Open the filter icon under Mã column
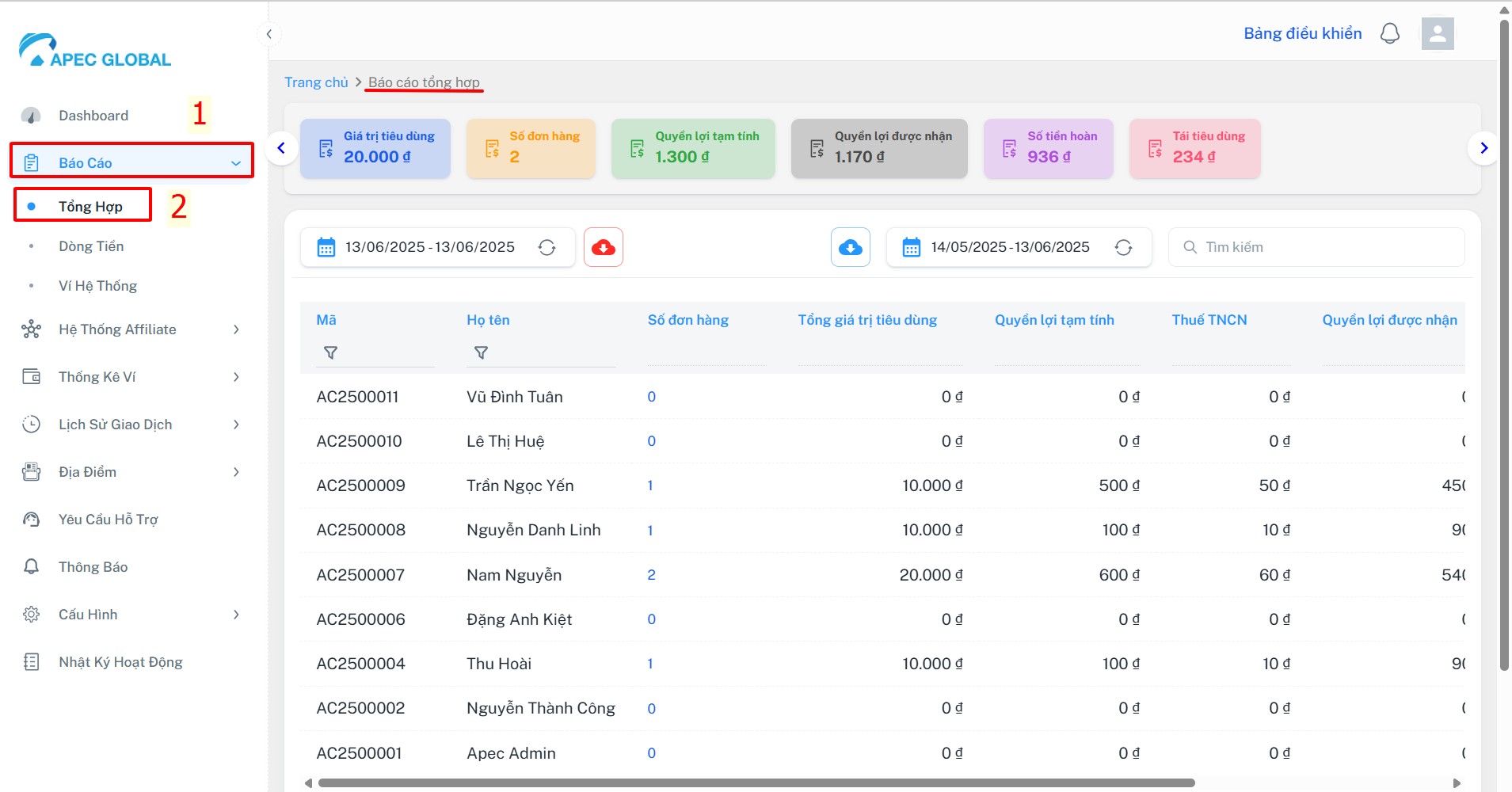1512x792 pixels. tap(331, 352)
